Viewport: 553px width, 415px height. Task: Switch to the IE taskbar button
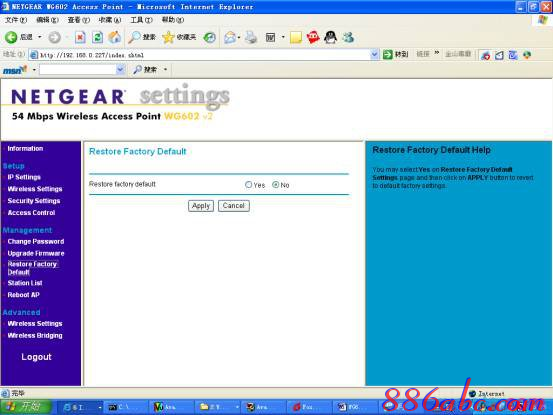pyautogui.click(x=81, y=407)
